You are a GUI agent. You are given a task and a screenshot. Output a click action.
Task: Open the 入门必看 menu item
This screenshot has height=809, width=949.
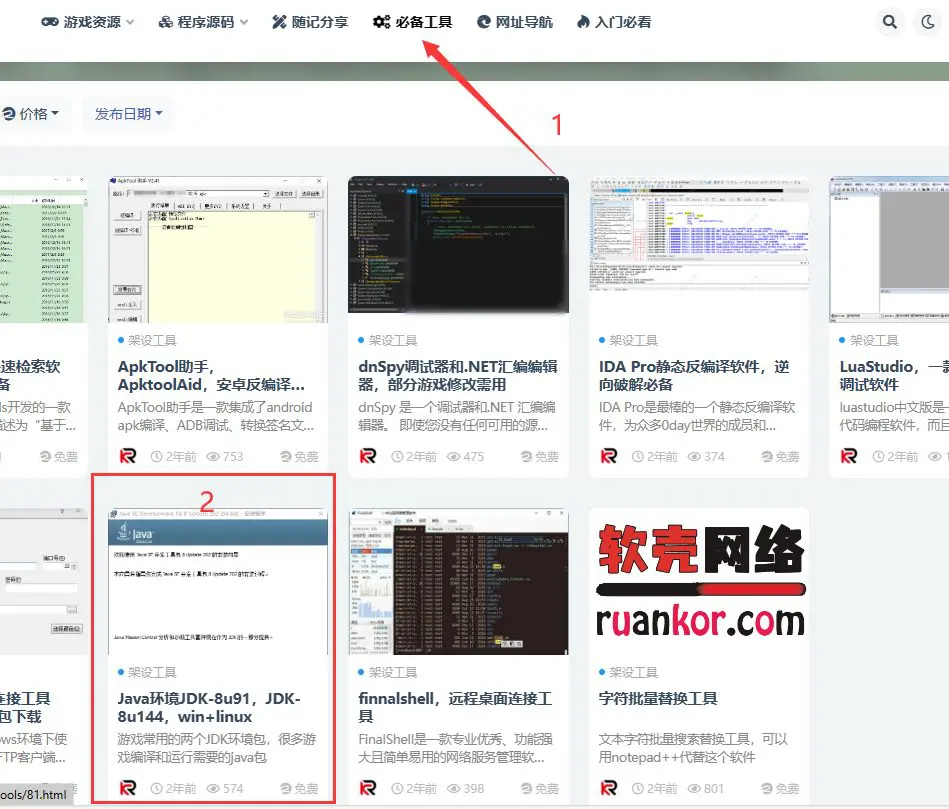point(614,22)
